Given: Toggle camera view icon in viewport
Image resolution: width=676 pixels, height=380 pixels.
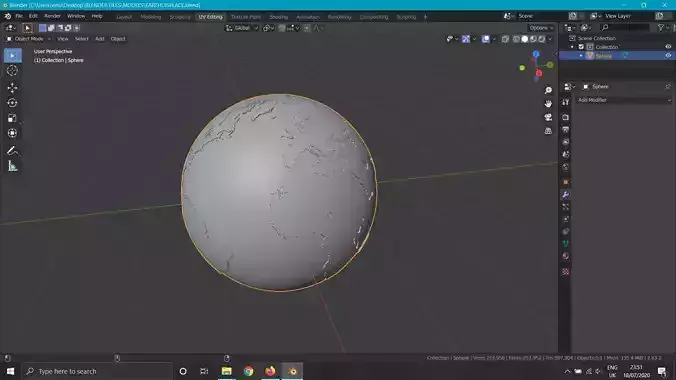Looking at the screenshot, I should [x=548, y=117].
